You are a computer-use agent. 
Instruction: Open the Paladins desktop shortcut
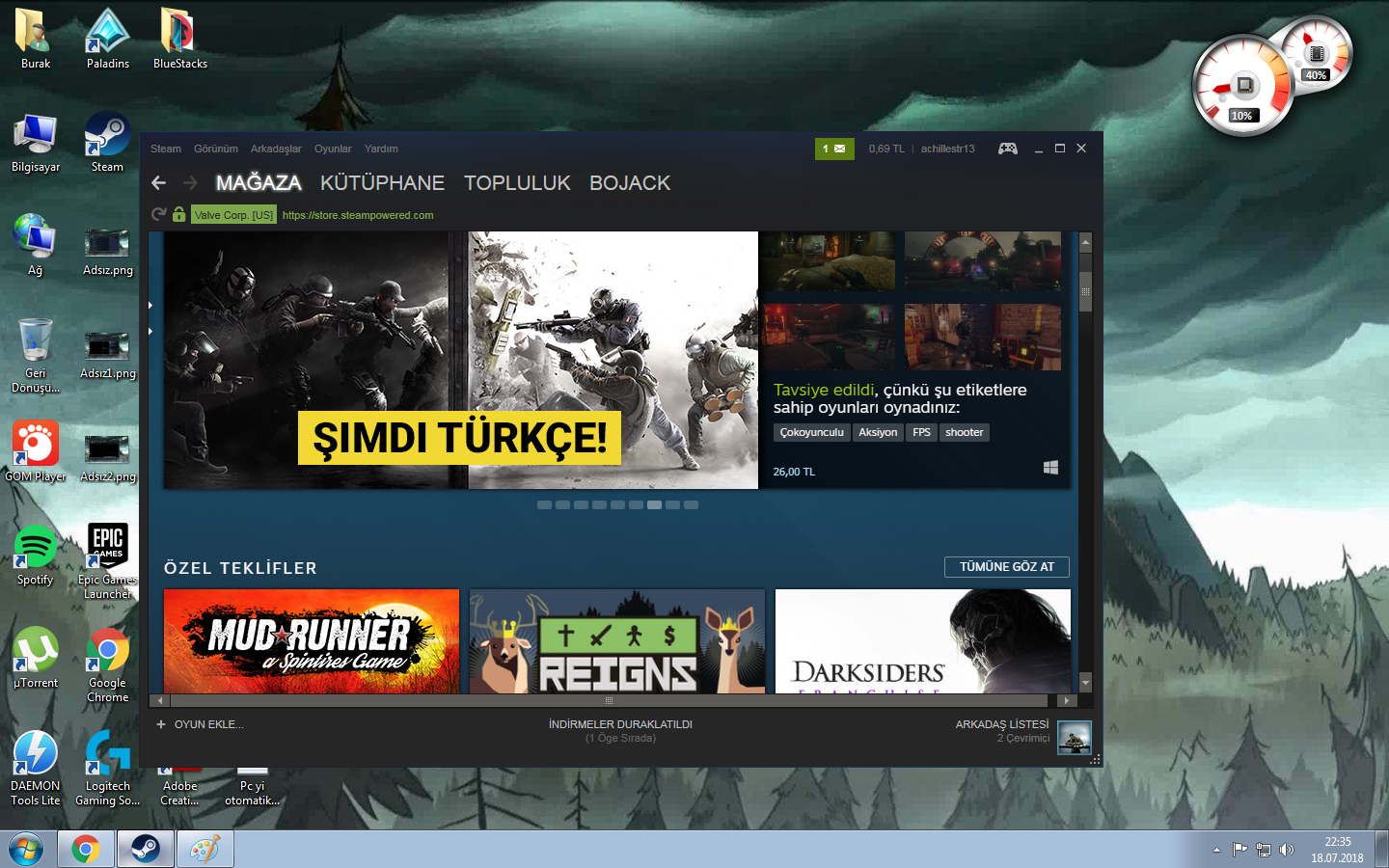(108, 40)
